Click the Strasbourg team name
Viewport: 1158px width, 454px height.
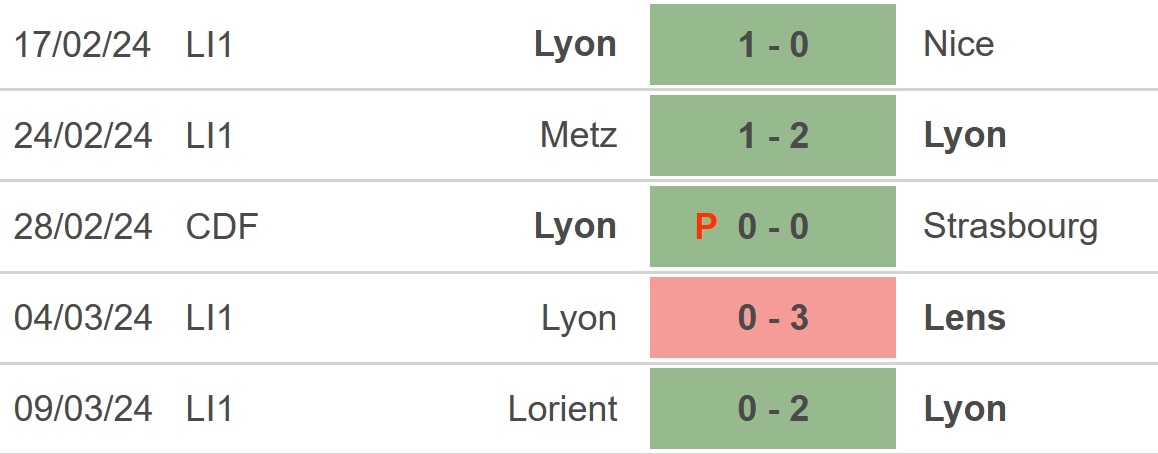click(x=1010, y=227)
